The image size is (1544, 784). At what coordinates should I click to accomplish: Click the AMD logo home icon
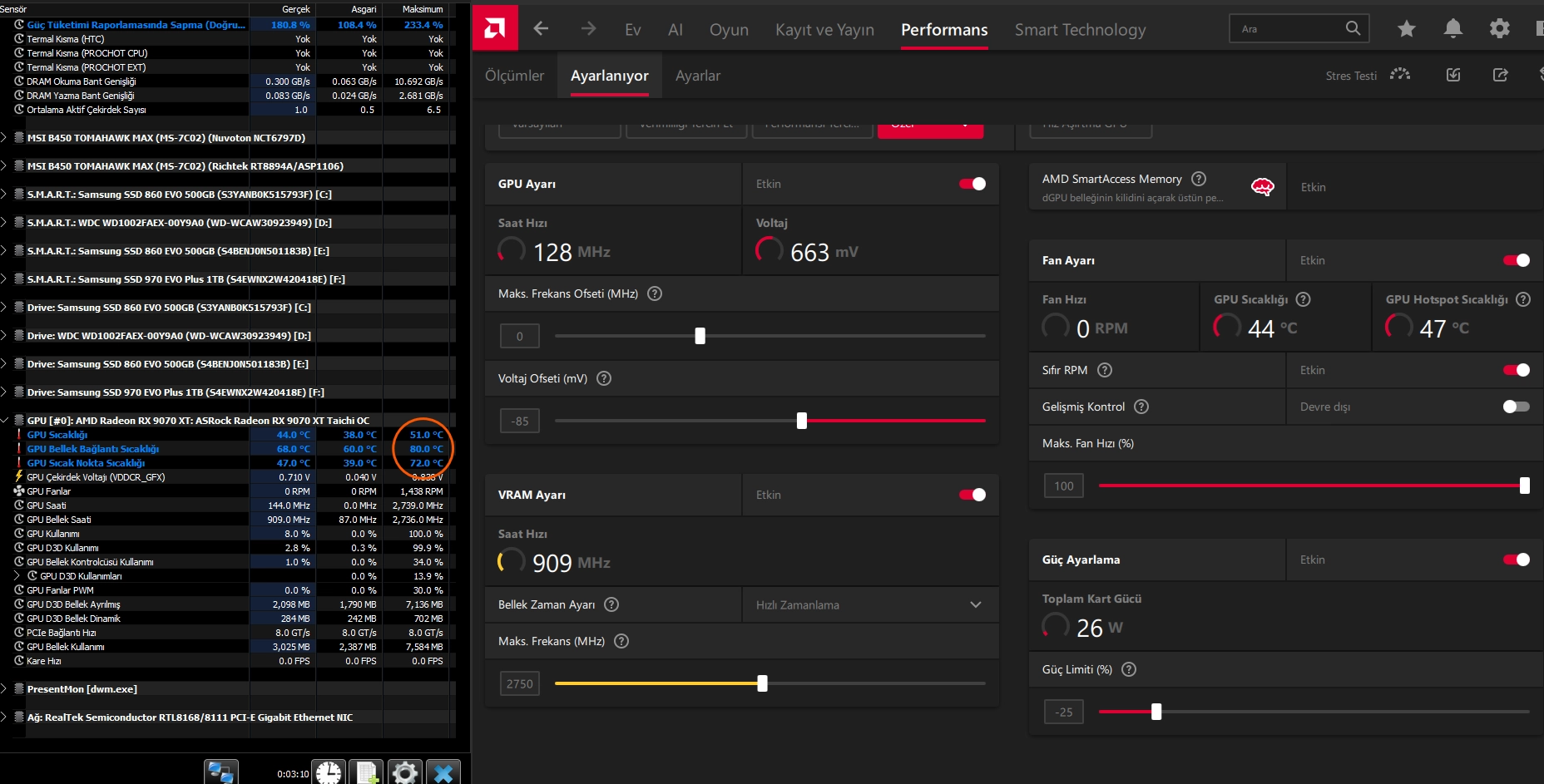[x=495, y=28]
